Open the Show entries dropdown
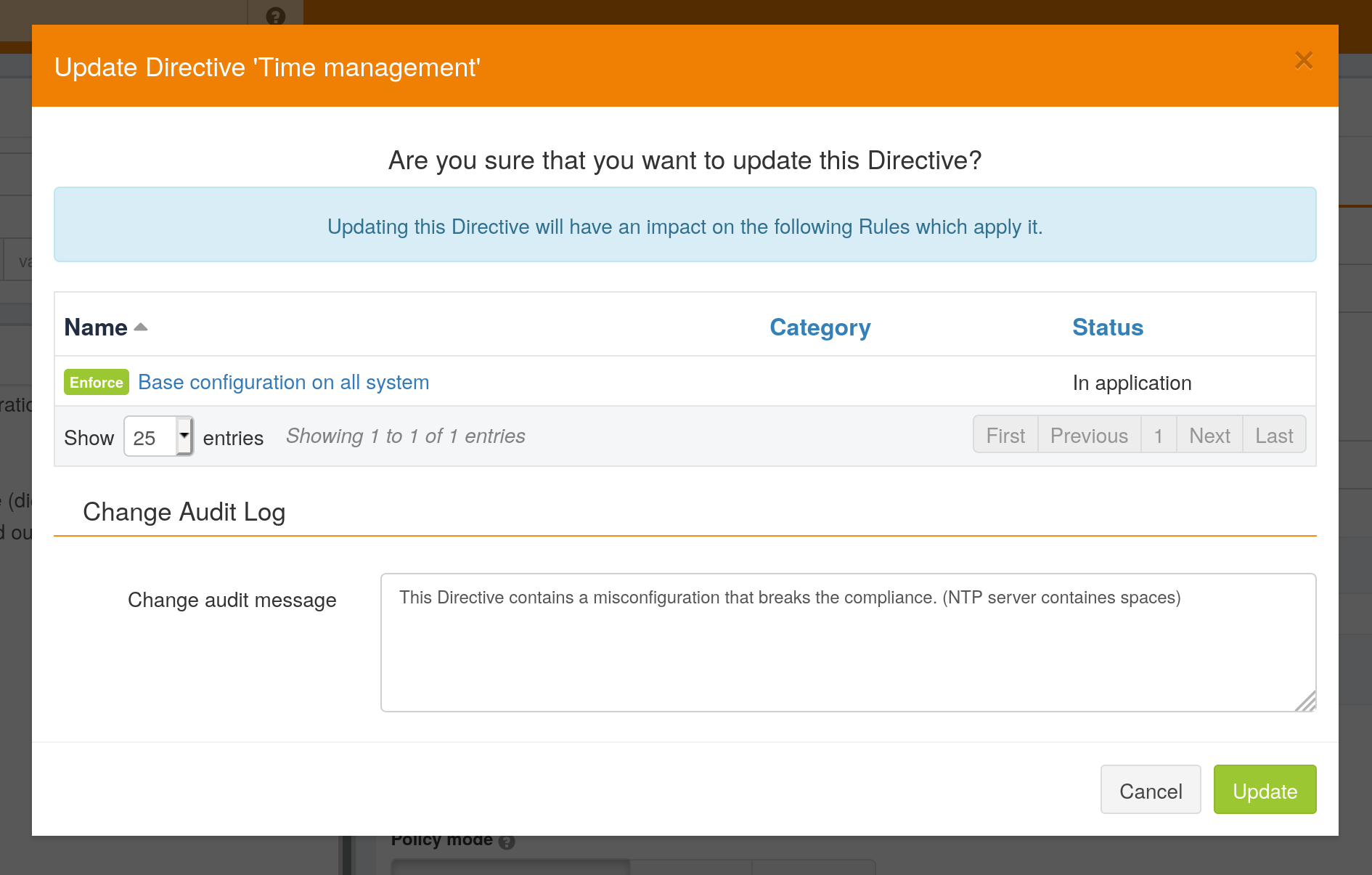The image size is (1372, 875). coord(158,436)
